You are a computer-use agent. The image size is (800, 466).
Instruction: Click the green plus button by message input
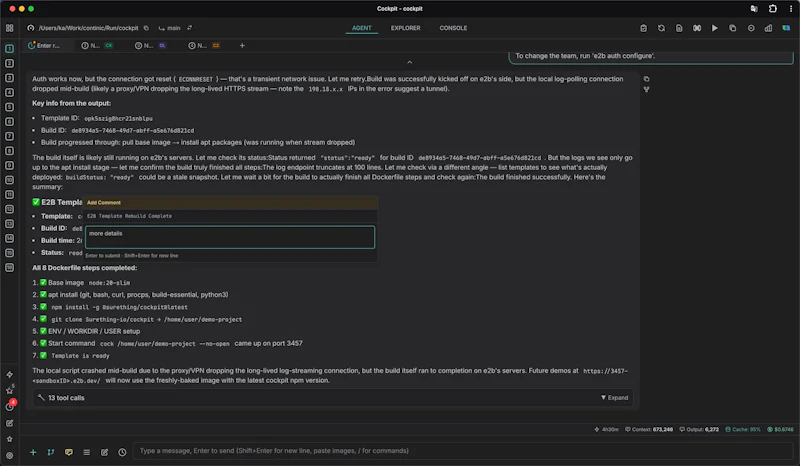pos(33,452)
